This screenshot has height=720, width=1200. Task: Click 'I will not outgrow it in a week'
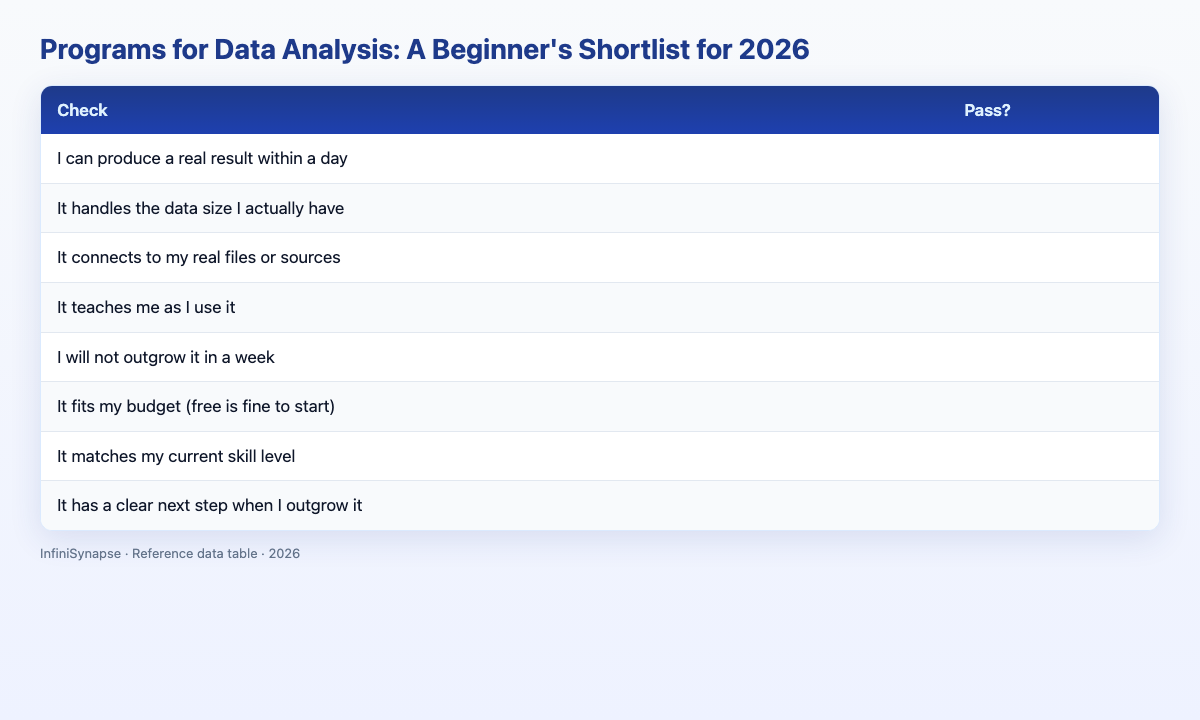pos(173,357)
